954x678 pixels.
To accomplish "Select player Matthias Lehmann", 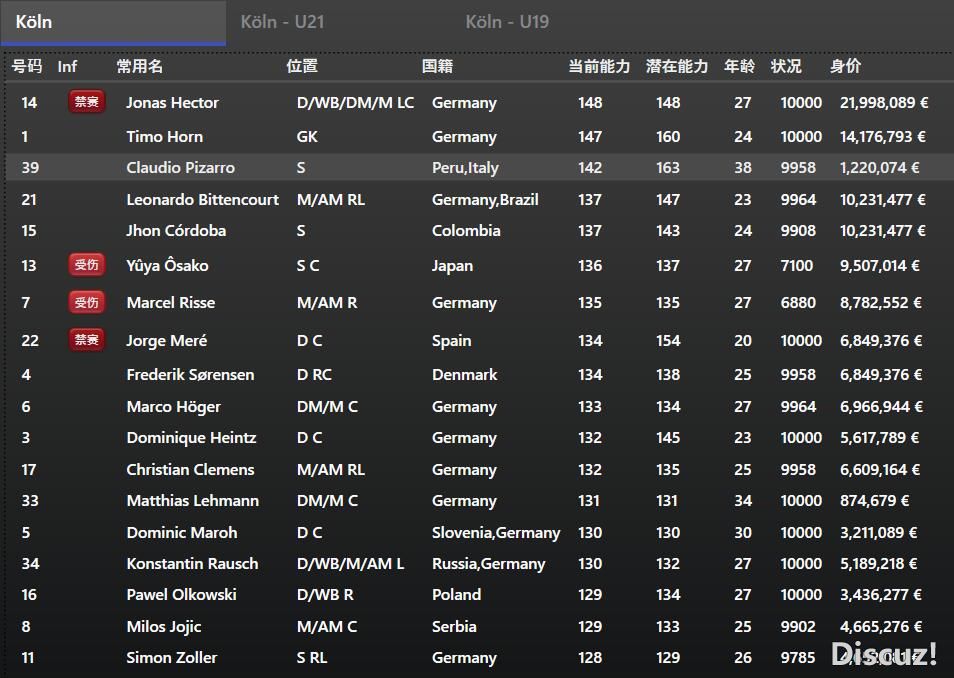I will click(x=192, y=501).
